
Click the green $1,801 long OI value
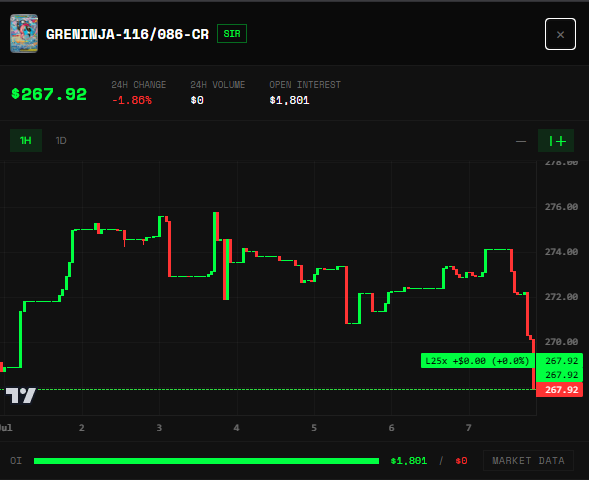pos(409,461)
